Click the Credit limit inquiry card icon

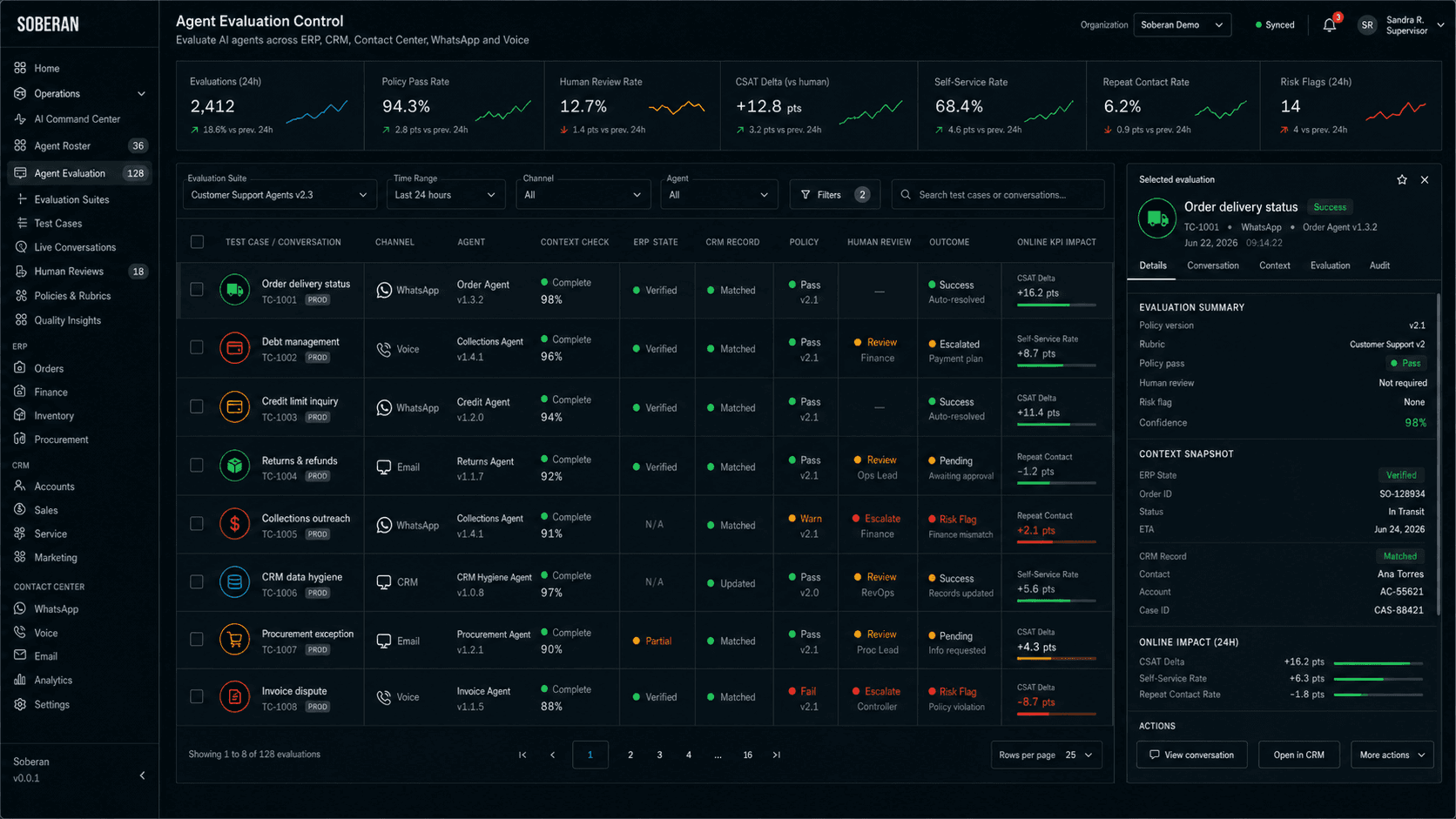[x=234, y=406]
